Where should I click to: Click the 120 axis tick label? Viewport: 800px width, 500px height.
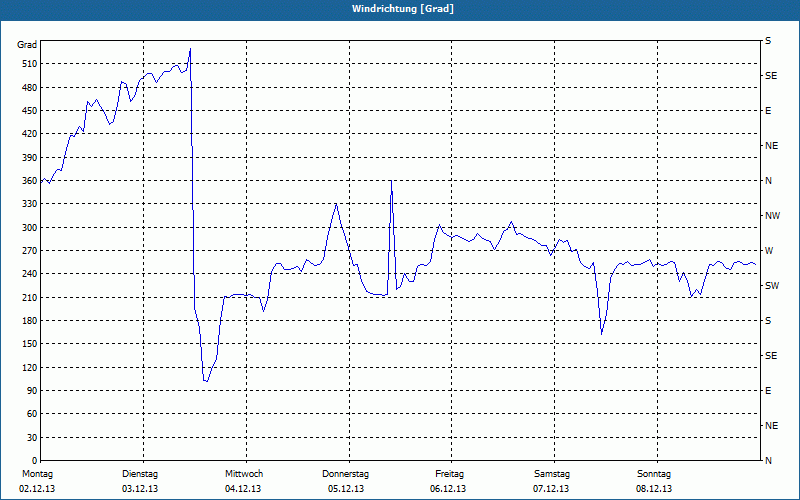(30, 367)
